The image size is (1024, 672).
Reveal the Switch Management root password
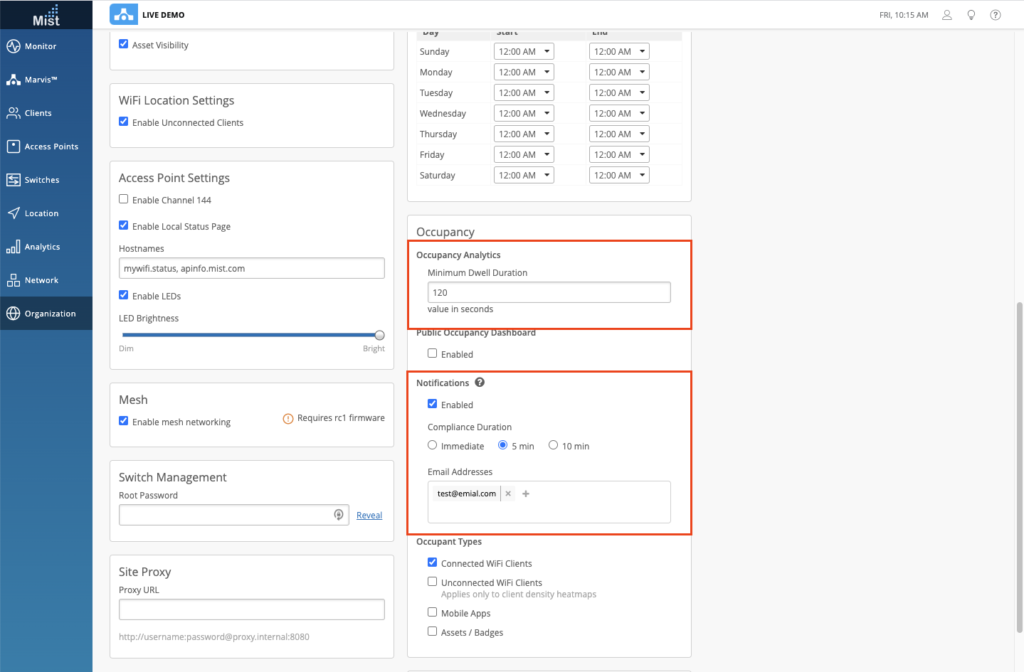(369, 515)
